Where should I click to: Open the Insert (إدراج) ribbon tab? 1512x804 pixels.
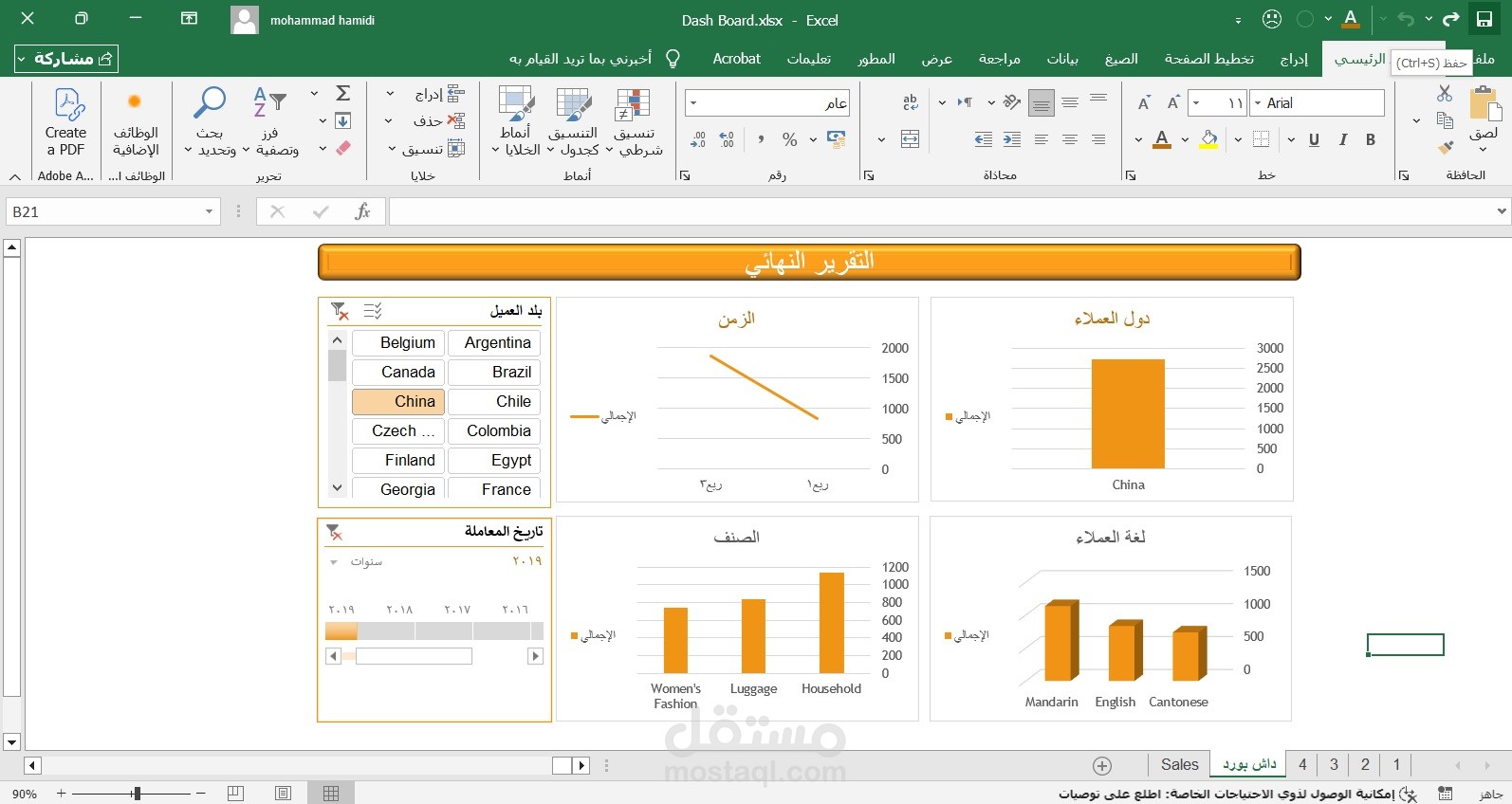tap(1294, 59)
